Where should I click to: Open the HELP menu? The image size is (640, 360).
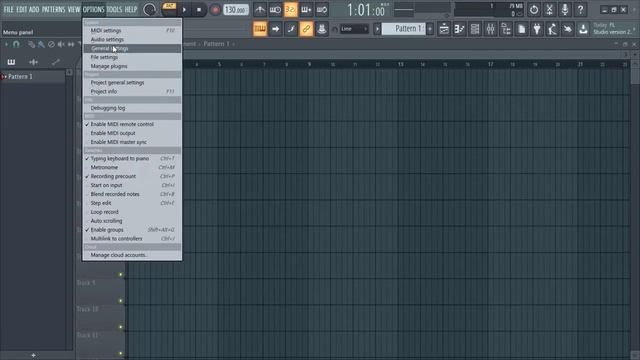131,9
